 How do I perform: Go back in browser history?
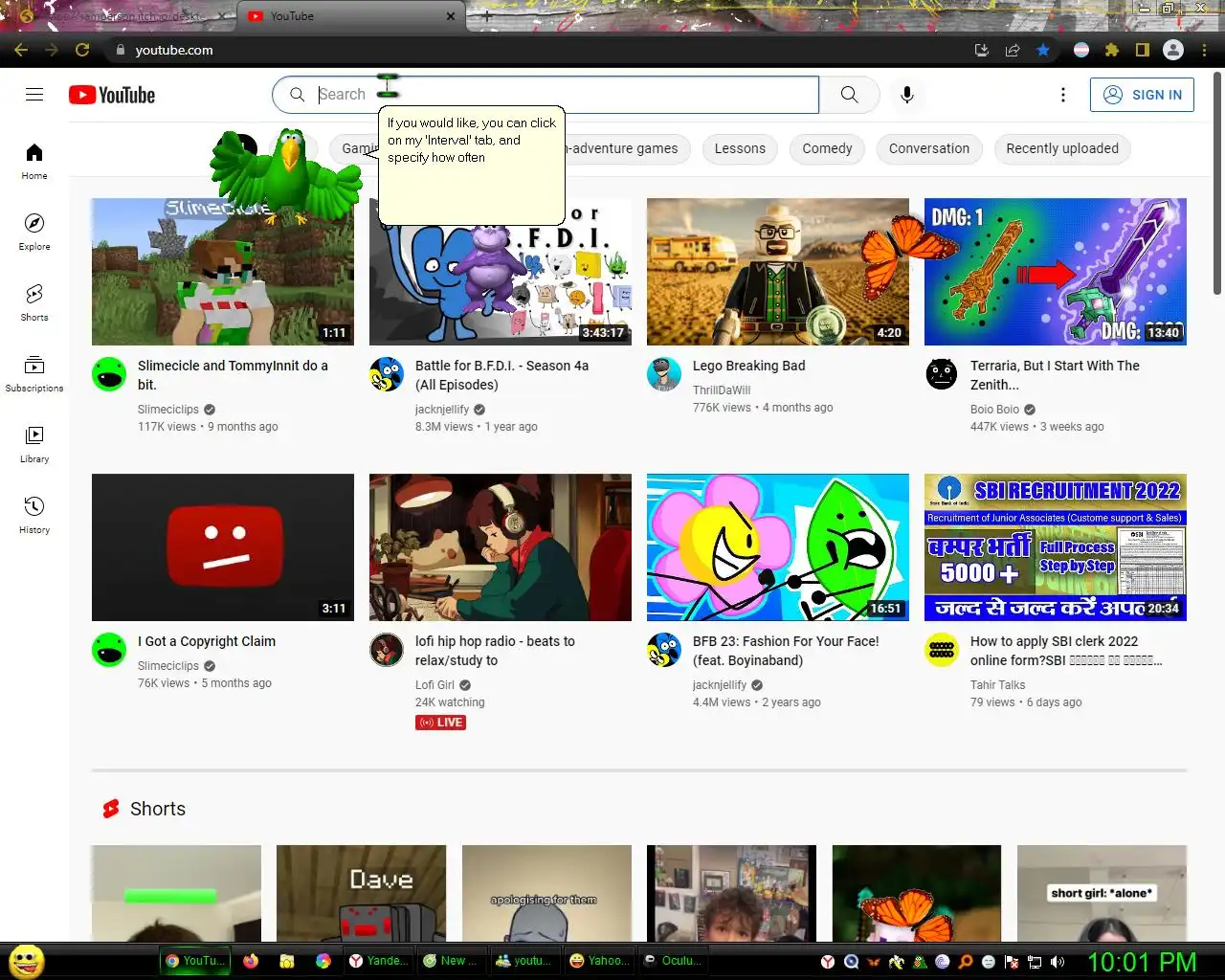point(21,50)
